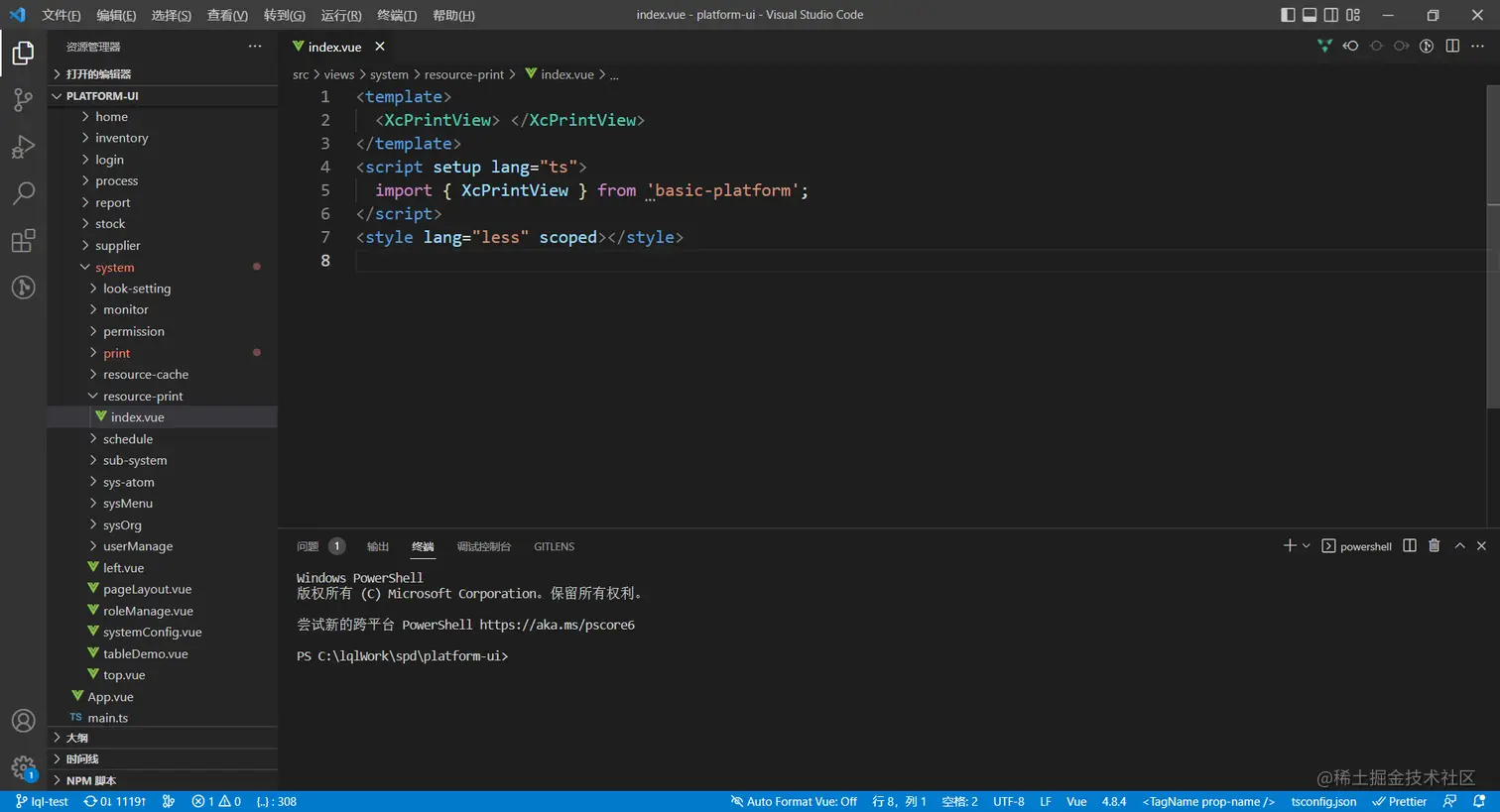This screenshot has width=1500, height=812.
Task: Close the terminal panel
Action: (x=1481, y=545)
